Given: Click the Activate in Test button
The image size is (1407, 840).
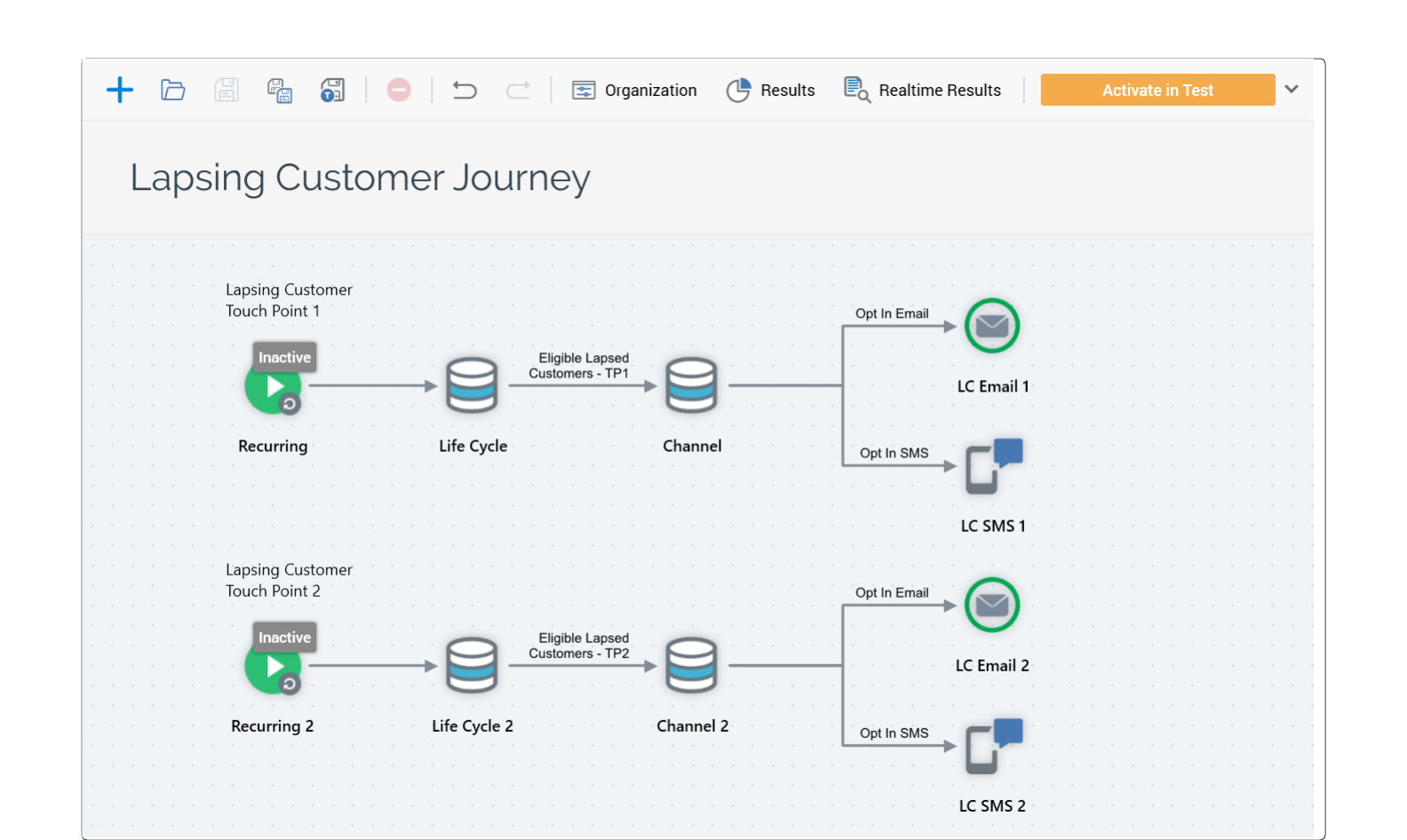Looking at the screenshot, I should [1157, 90].
